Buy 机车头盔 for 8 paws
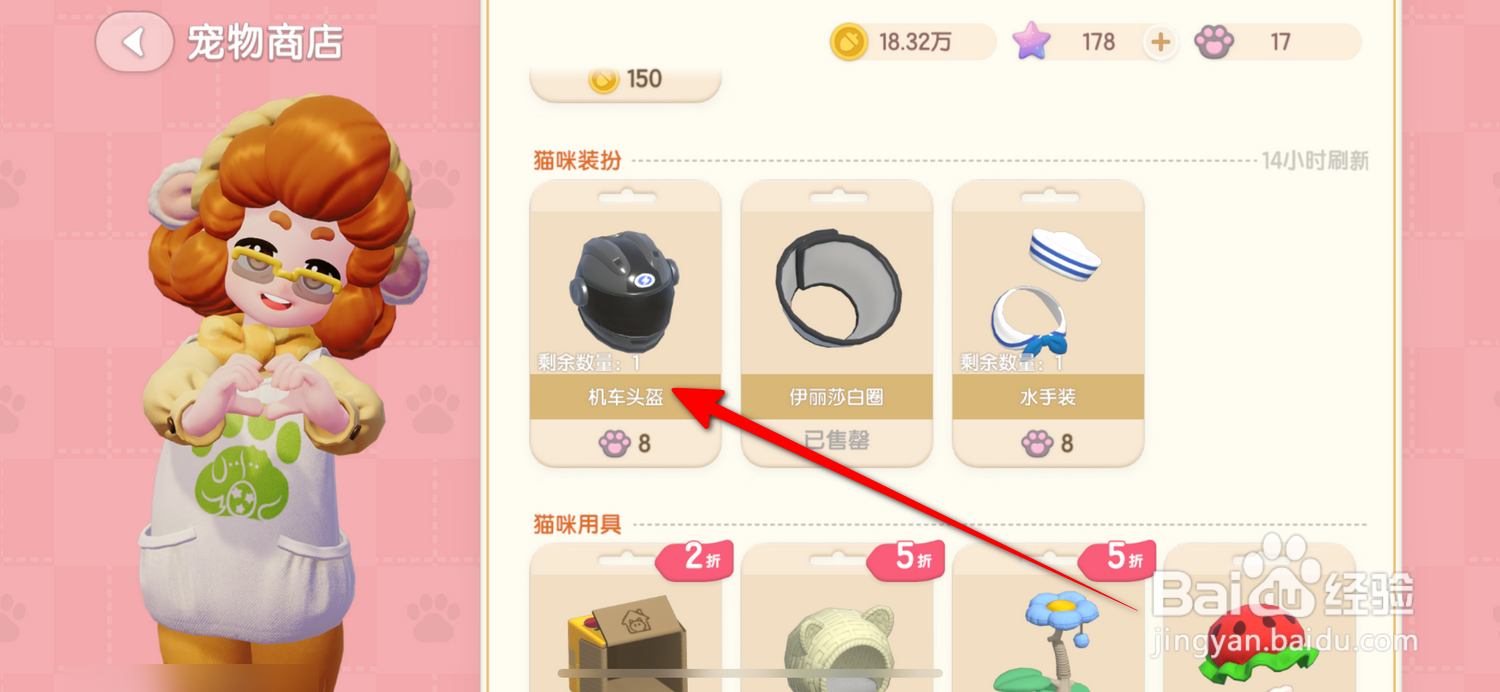1500x692 pixels. pos(626,443)
